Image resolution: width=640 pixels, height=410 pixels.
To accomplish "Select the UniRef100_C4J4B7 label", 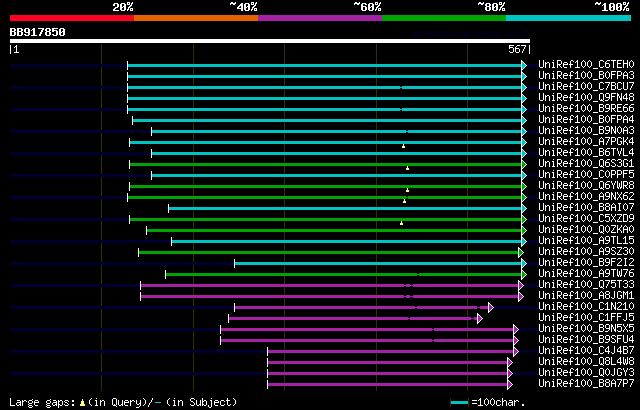I will pos(586,351).
